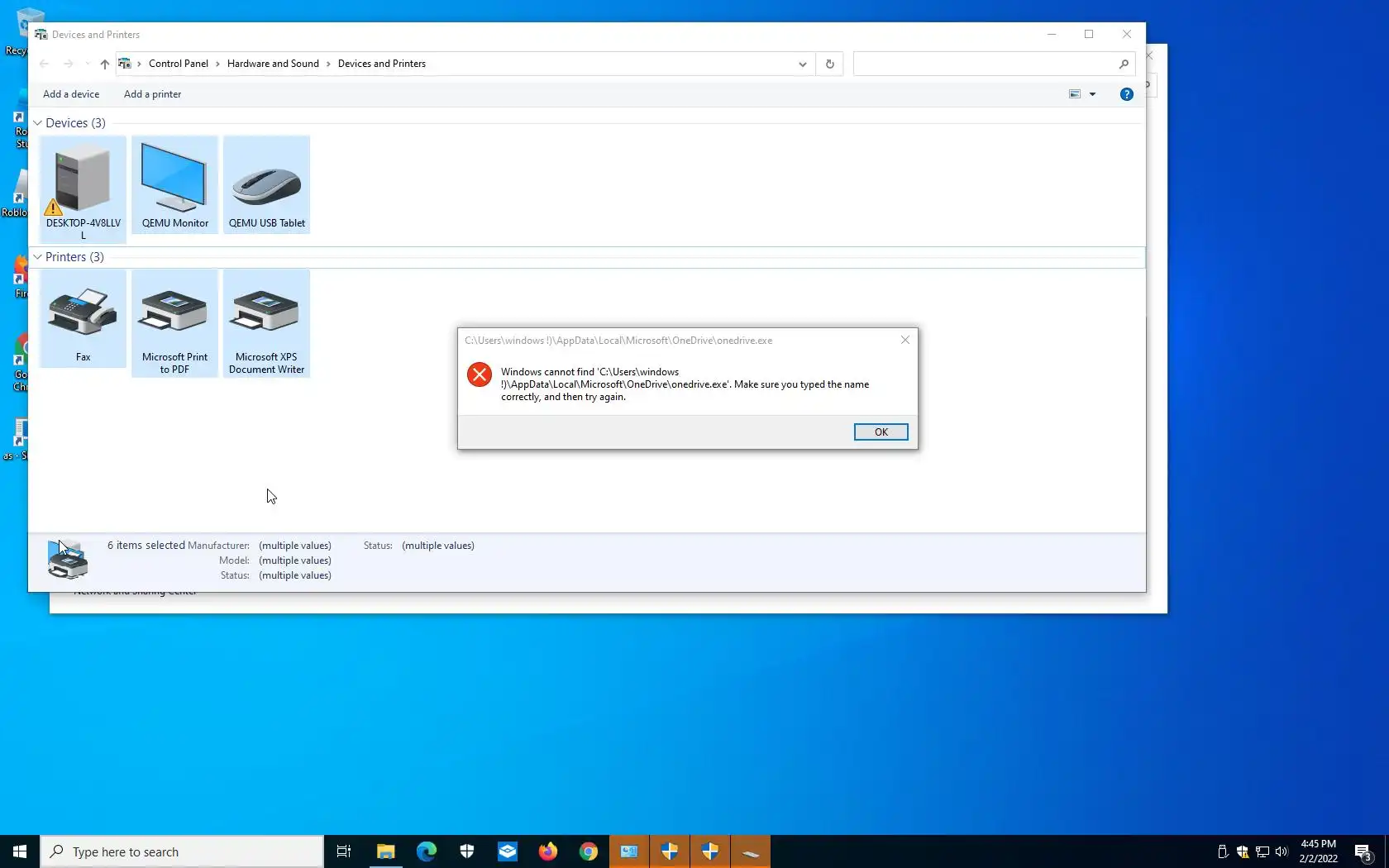Open the recent locations dropdown arrow

[88, 64]
